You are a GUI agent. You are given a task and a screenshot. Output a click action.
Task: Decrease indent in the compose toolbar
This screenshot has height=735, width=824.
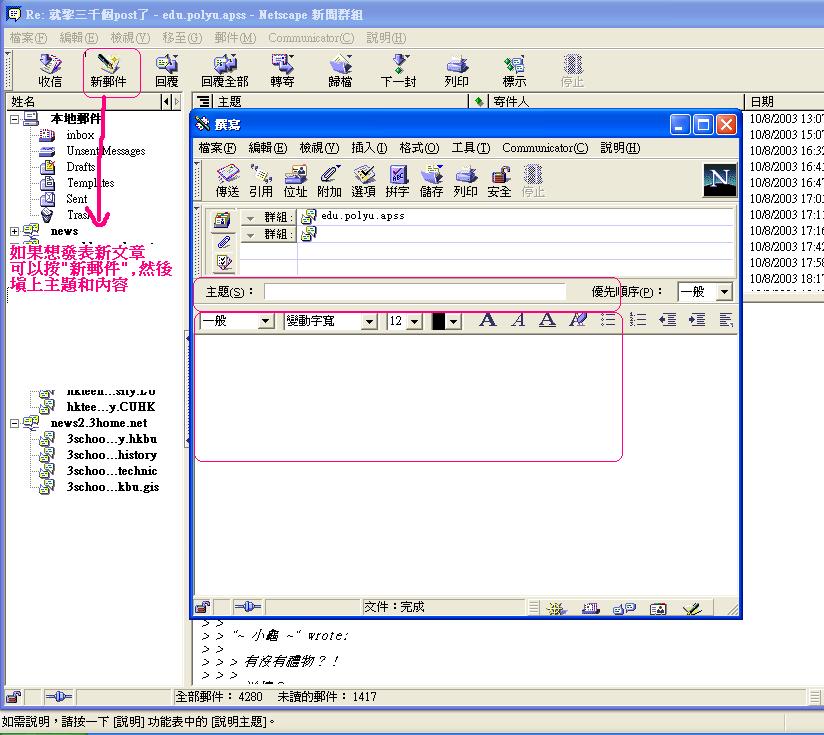[667, 320]
